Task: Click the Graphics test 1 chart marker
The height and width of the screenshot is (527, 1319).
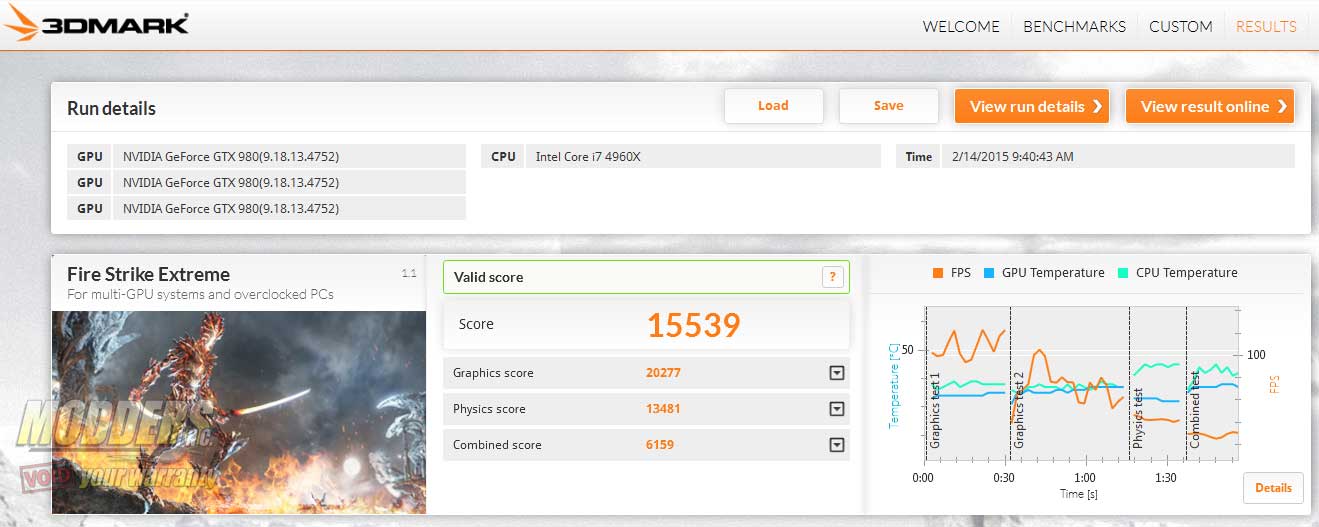Action: (935, 410)
